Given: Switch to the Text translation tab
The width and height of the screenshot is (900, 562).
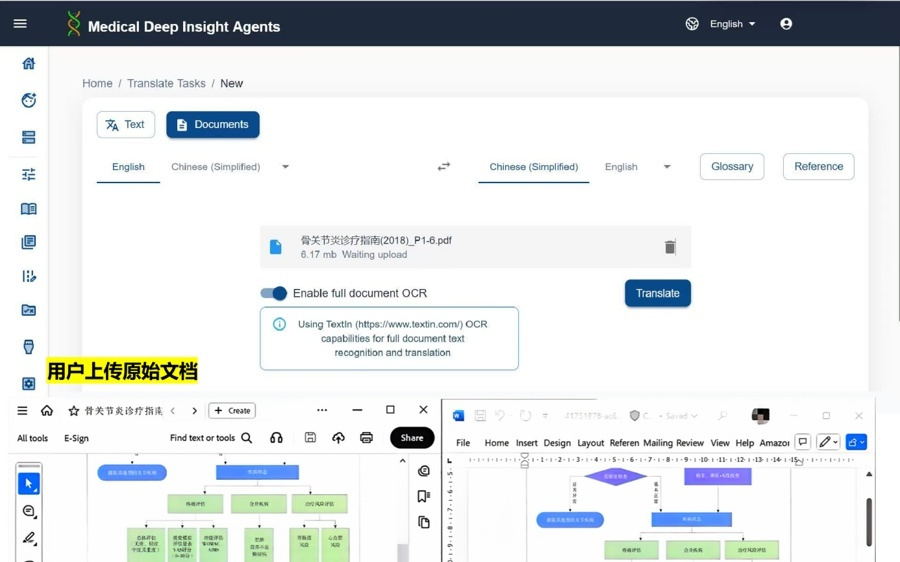Looking at the screenshot, I should (x=126, y=125).
